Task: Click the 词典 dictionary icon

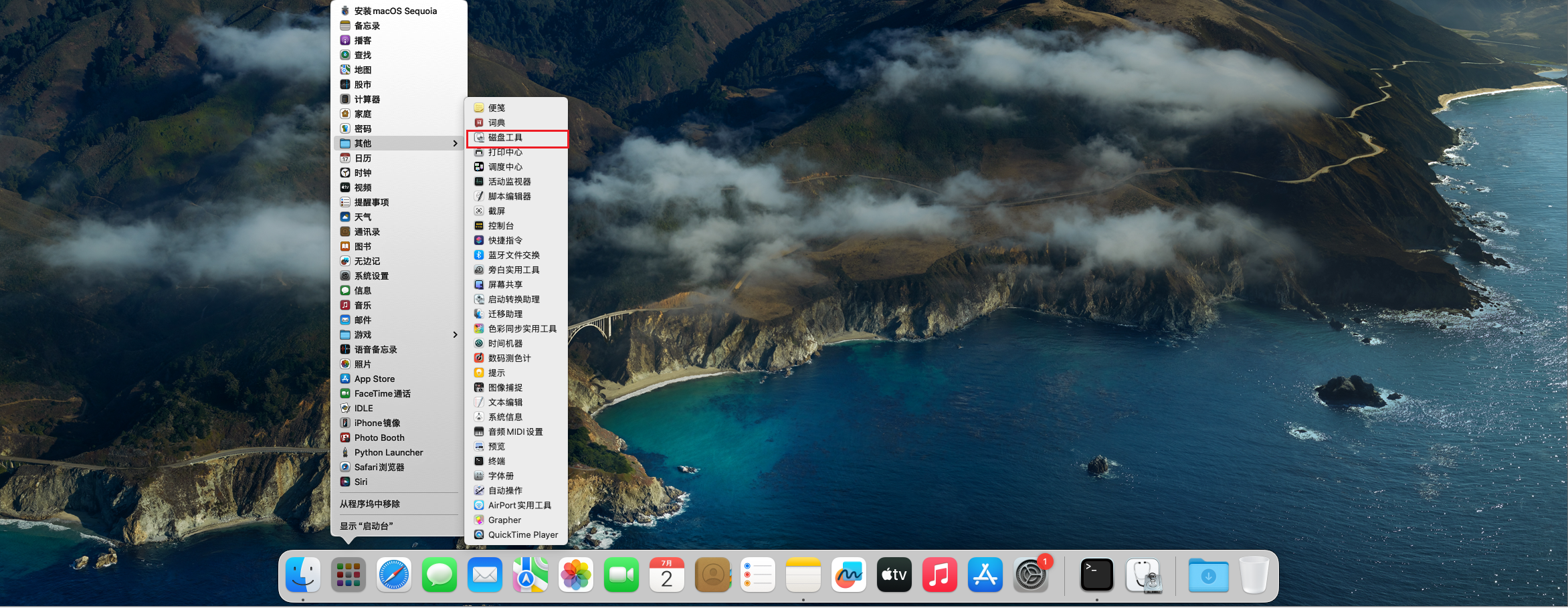Action: point(479,122)
